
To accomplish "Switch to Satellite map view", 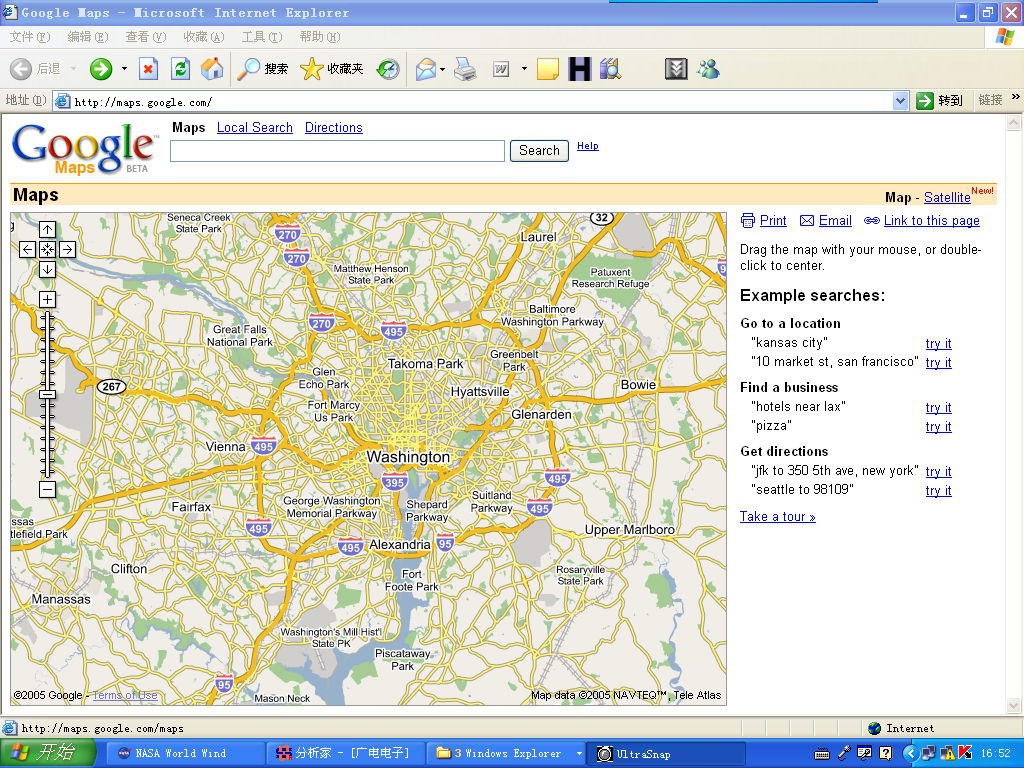I will click(946, 197).
